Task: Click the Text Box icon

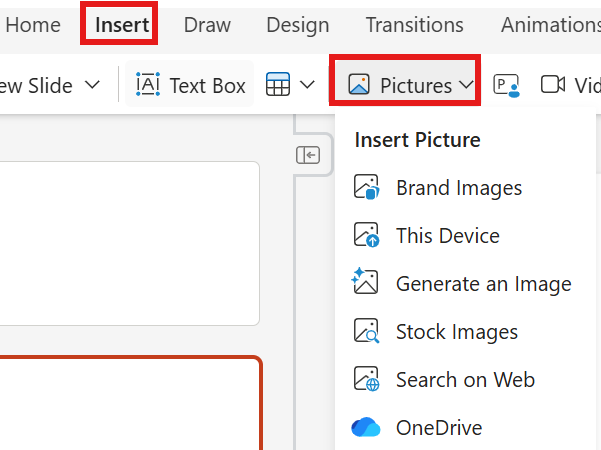Action: click(x=148, y=84)
